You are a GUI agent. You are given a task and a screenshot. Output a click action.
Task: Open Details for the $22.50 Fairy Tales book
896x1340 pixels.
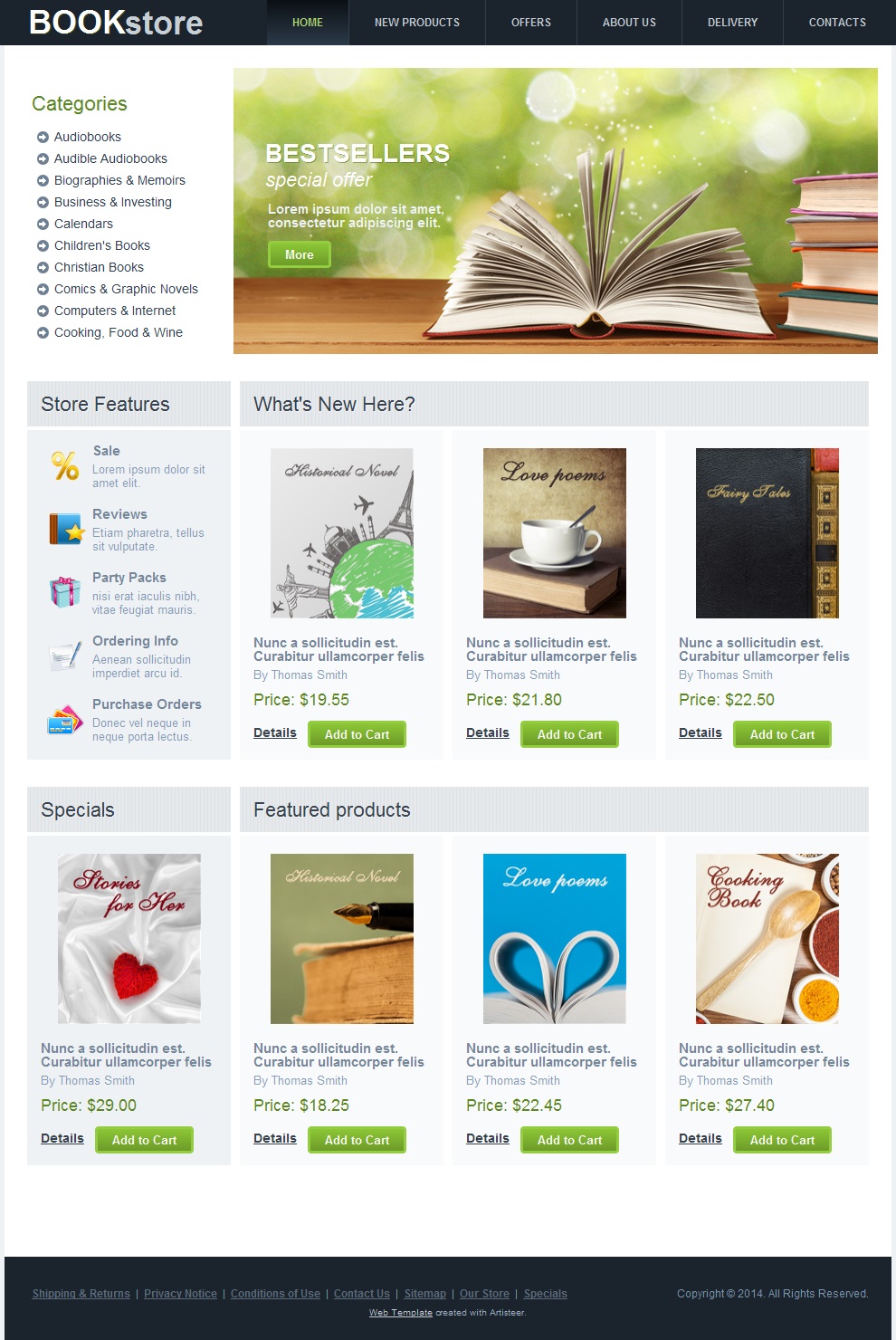click(x=701, y=732)
